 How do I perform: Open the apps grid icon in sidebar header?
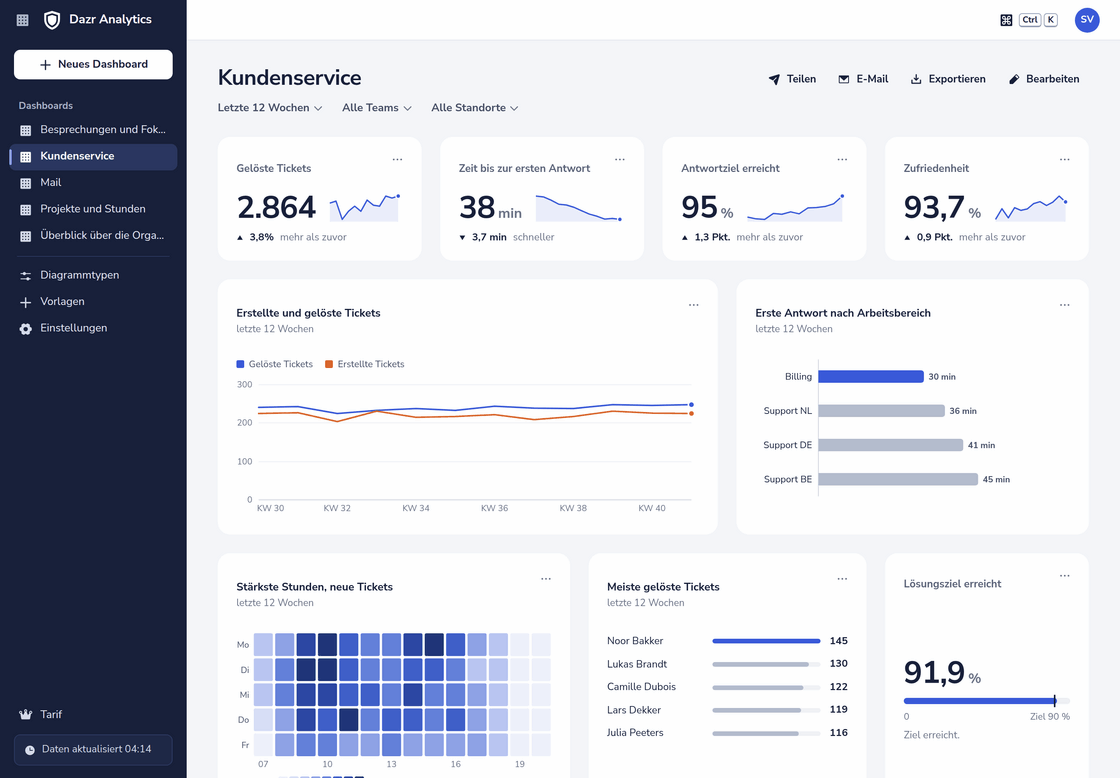click(x=23, y=20)
